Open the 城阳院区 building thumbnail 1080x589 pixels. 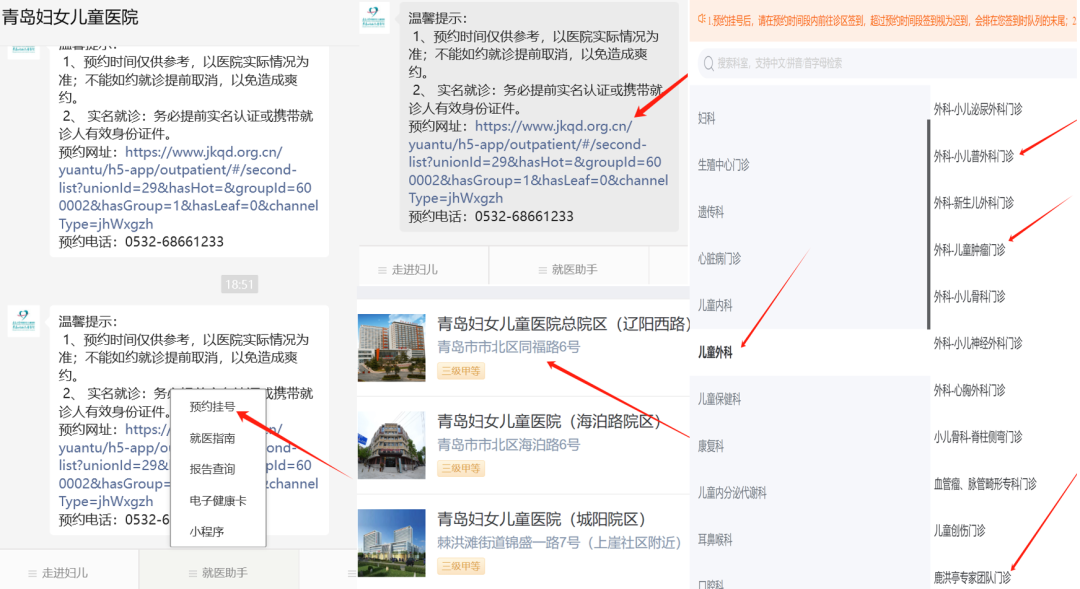(x=391, y=543)
